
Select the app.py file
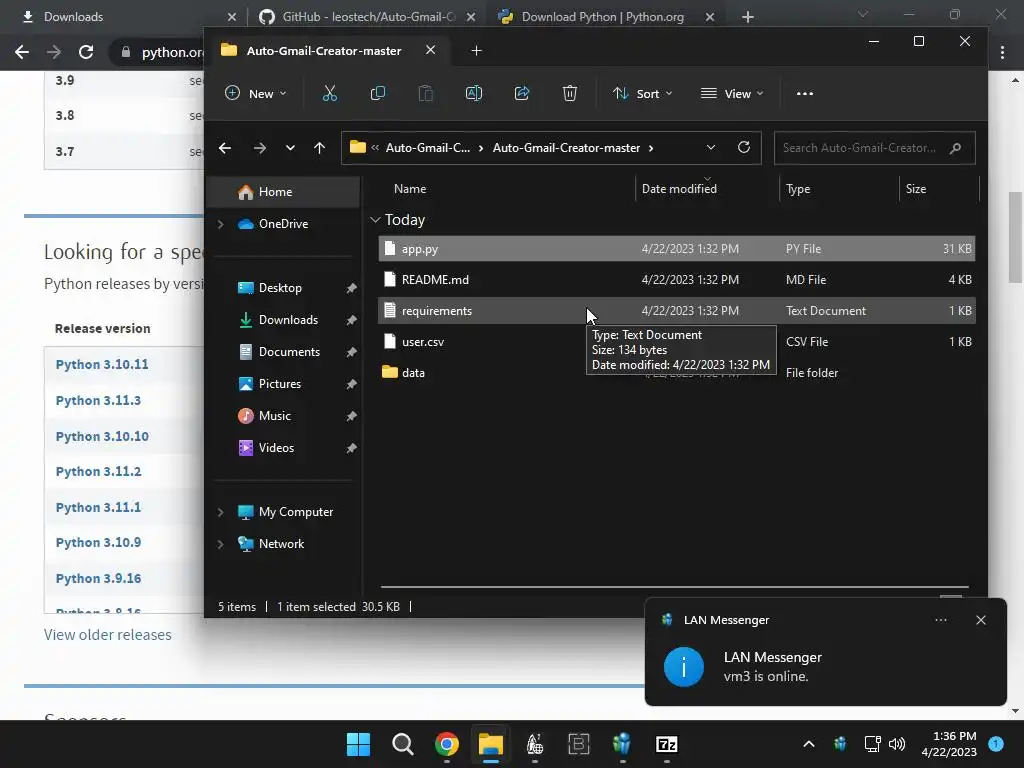pyautogui.click(x=677, y=249)
